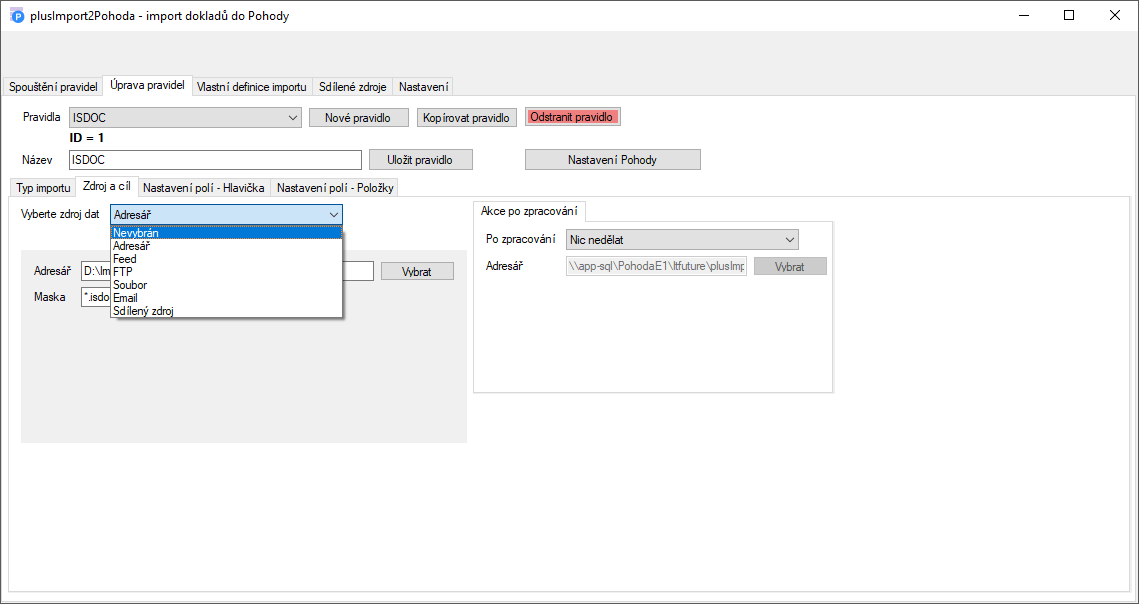Screen dimensions: 1139x604
Task: Choose Soubor option in source list
Action: click(x=226, y=285)
